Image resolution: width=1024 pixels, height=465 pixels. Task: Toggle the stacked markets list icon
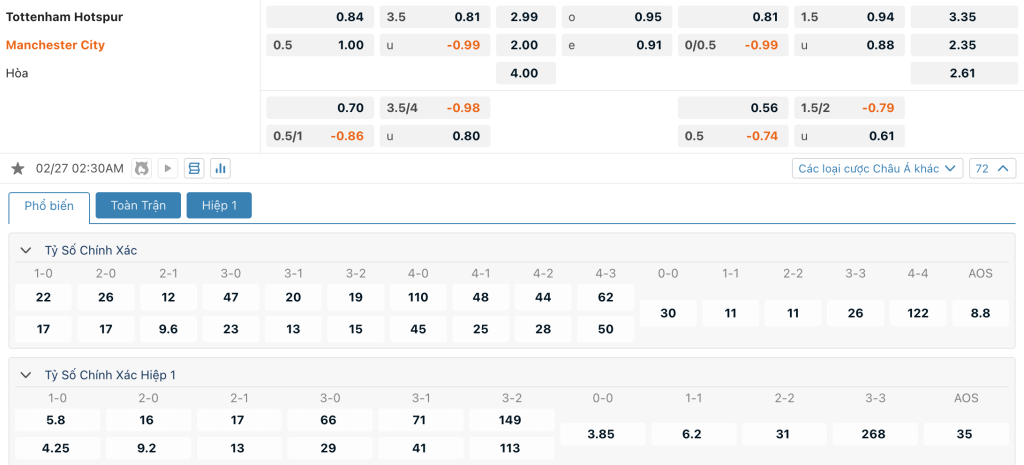[194, 168]
